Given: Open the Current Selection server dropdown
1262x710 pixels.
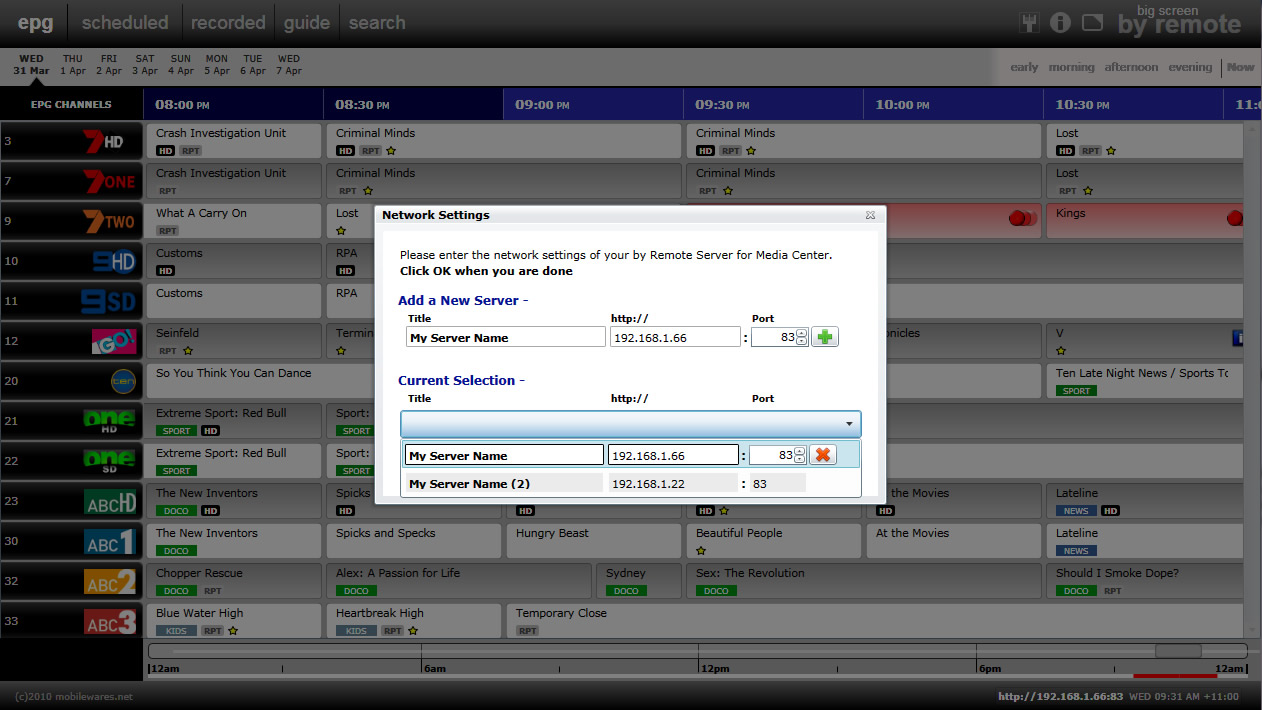Looking at the screenshot, I should [630, 424].
